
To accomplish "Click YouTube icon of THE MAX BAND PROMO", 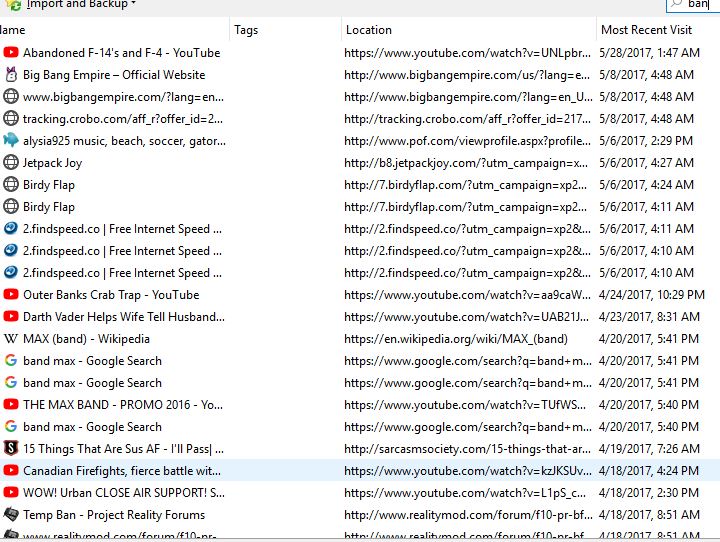I will [x=11, y=405].
